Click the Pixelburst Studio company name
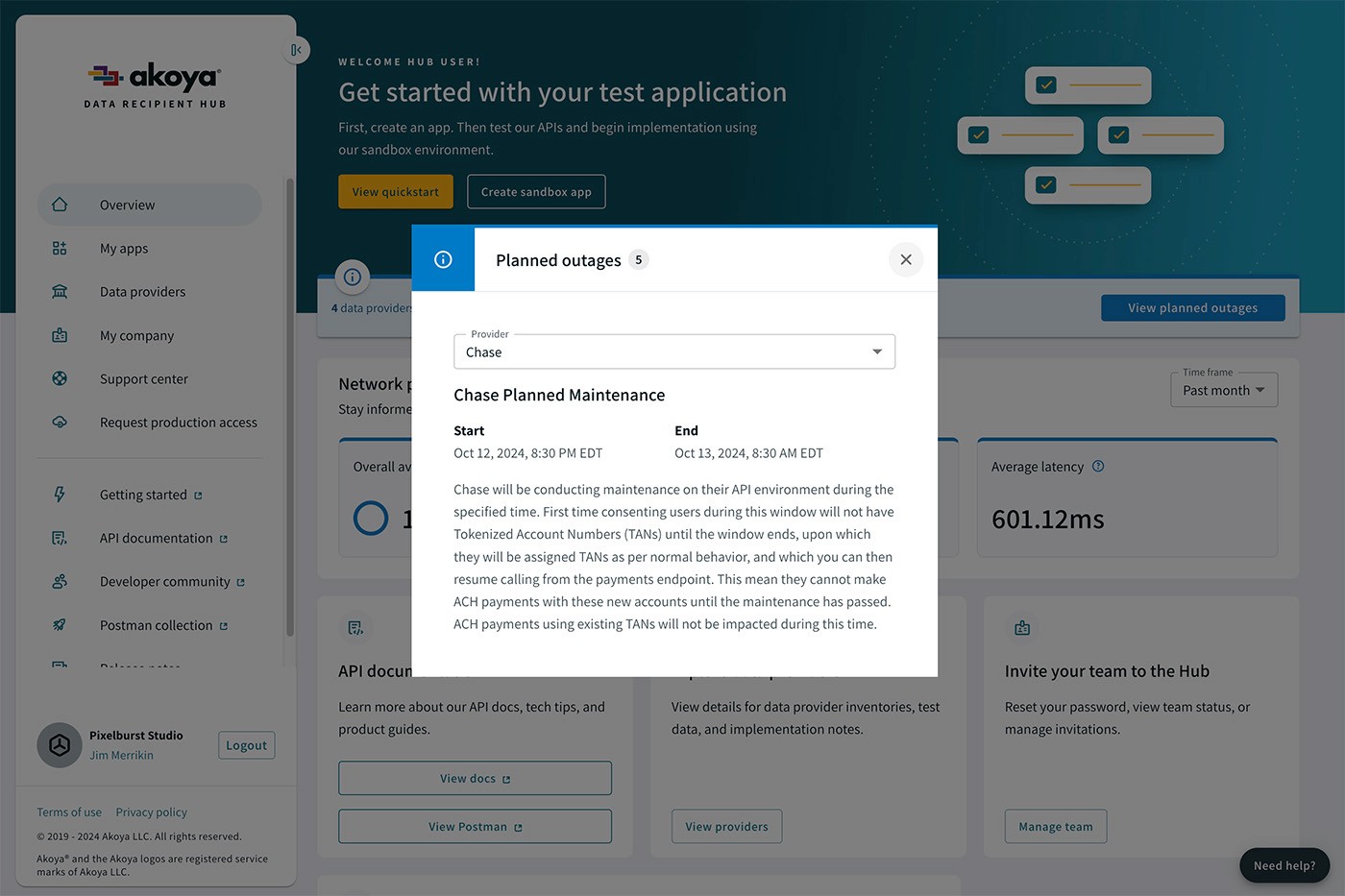This screenshot has width=1345, height=896. click(x=136, y=736)
